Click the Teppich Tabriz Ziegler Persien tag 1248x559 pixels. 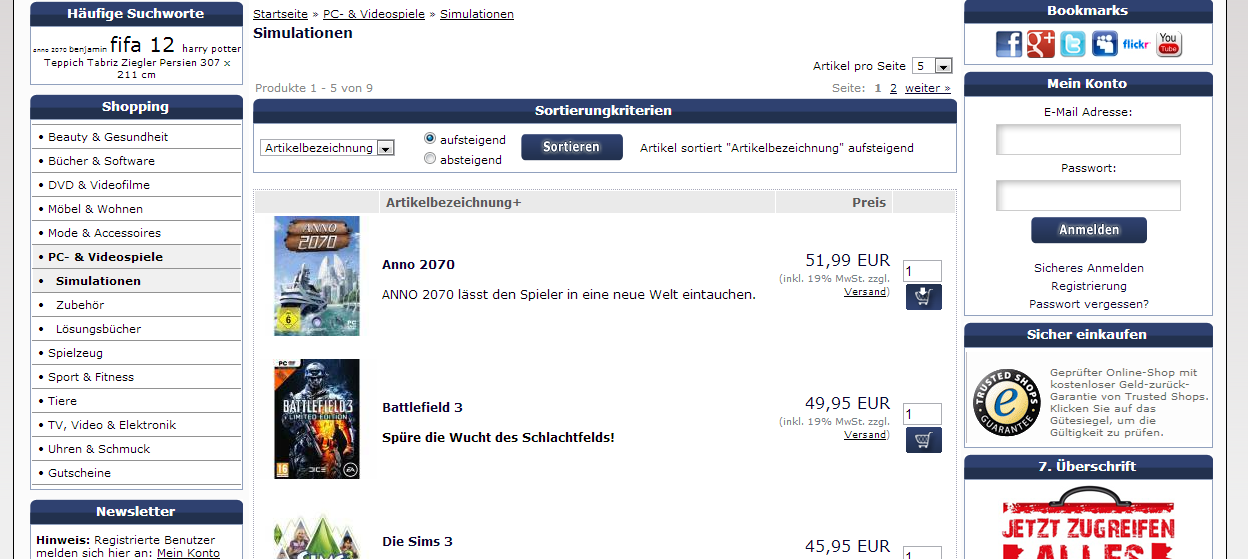click(137, 68)
